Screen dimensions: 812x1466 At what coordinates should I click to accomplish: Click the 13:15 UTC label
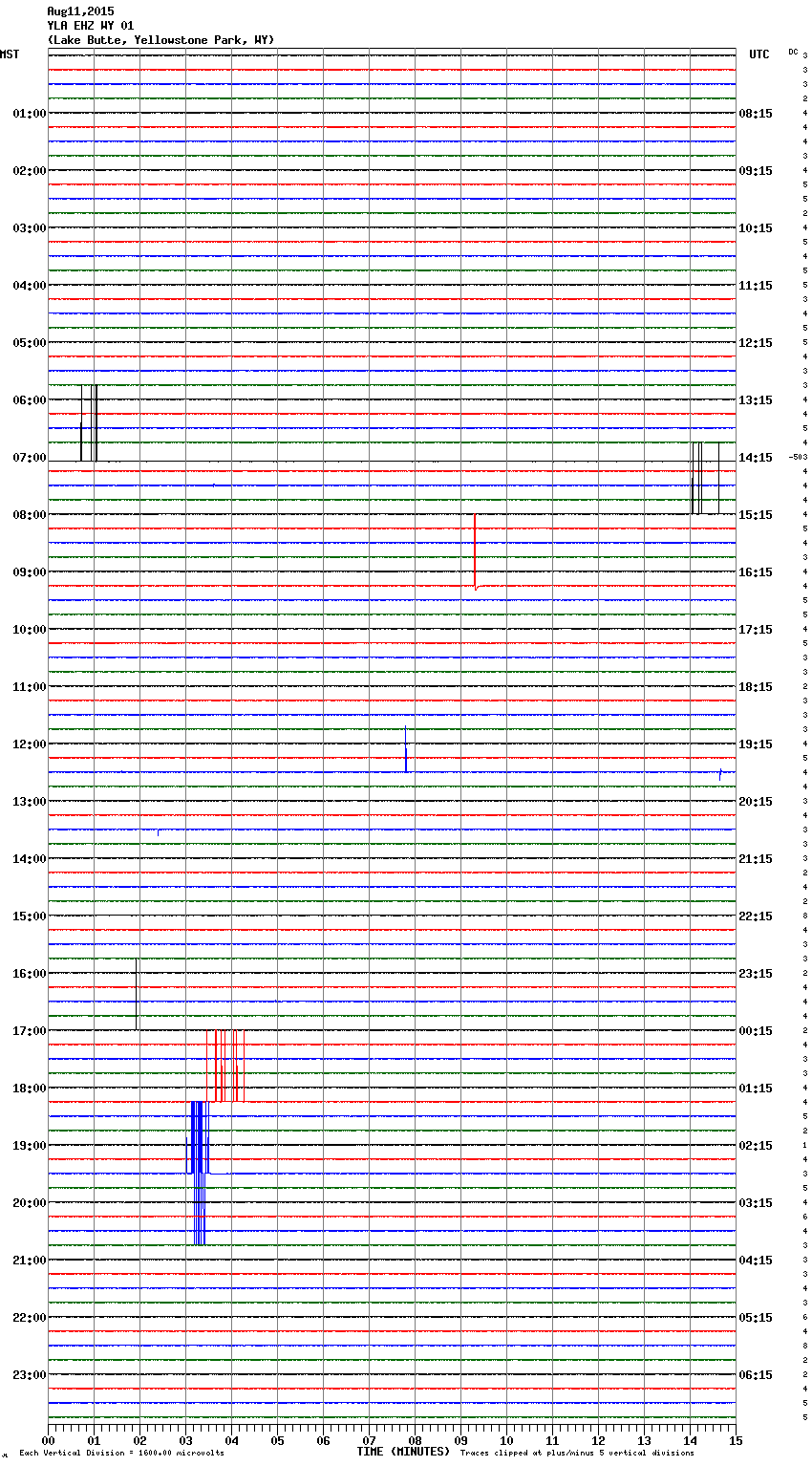pos(756,400)
